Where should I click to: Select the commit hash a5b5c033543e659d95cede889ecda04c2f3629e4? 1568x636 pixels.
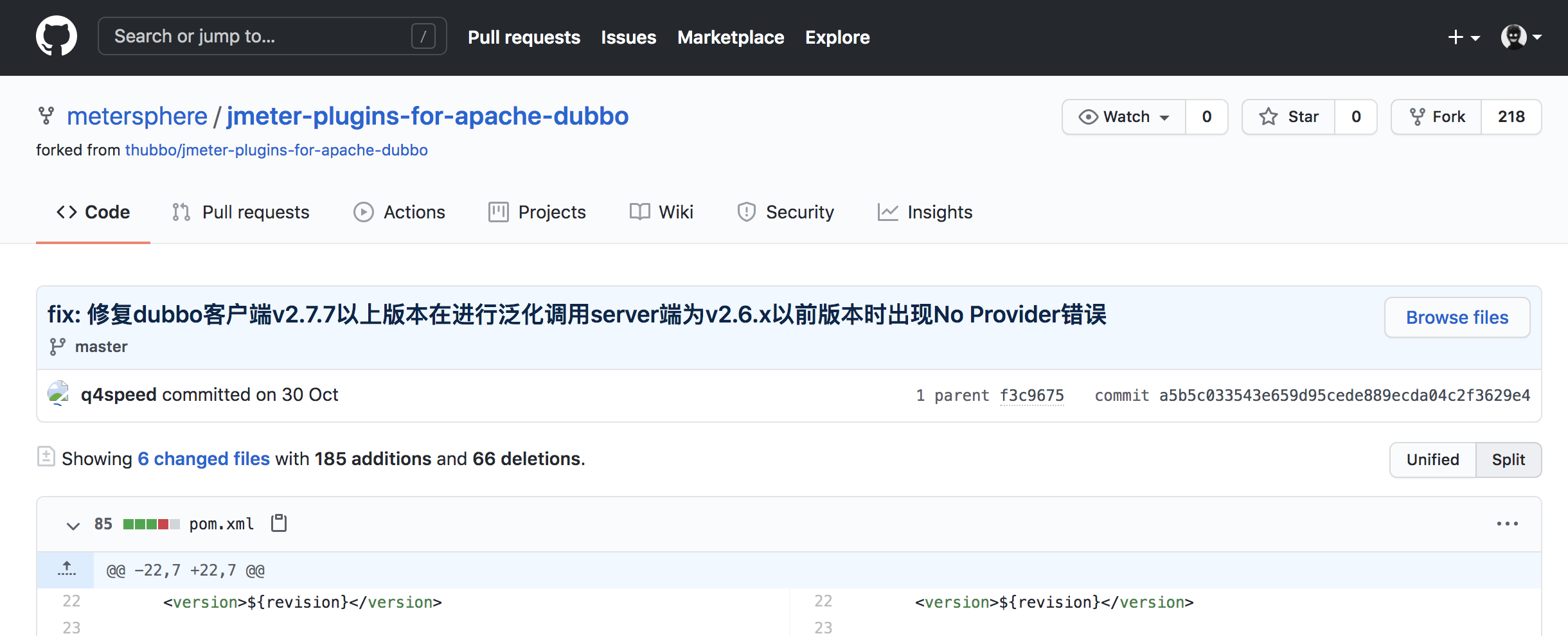coord(1344,395)
